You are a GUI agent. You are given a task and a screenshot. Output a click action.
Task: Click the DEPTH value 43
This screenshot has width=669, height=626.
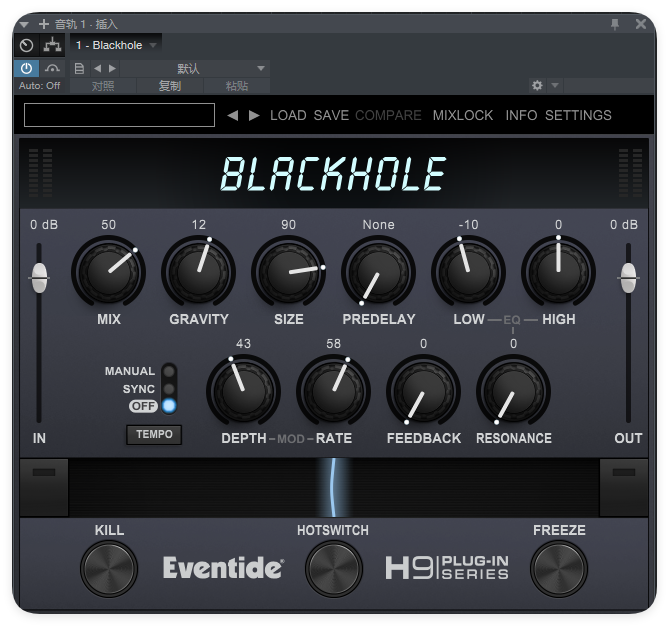click(x=243, y=344)
